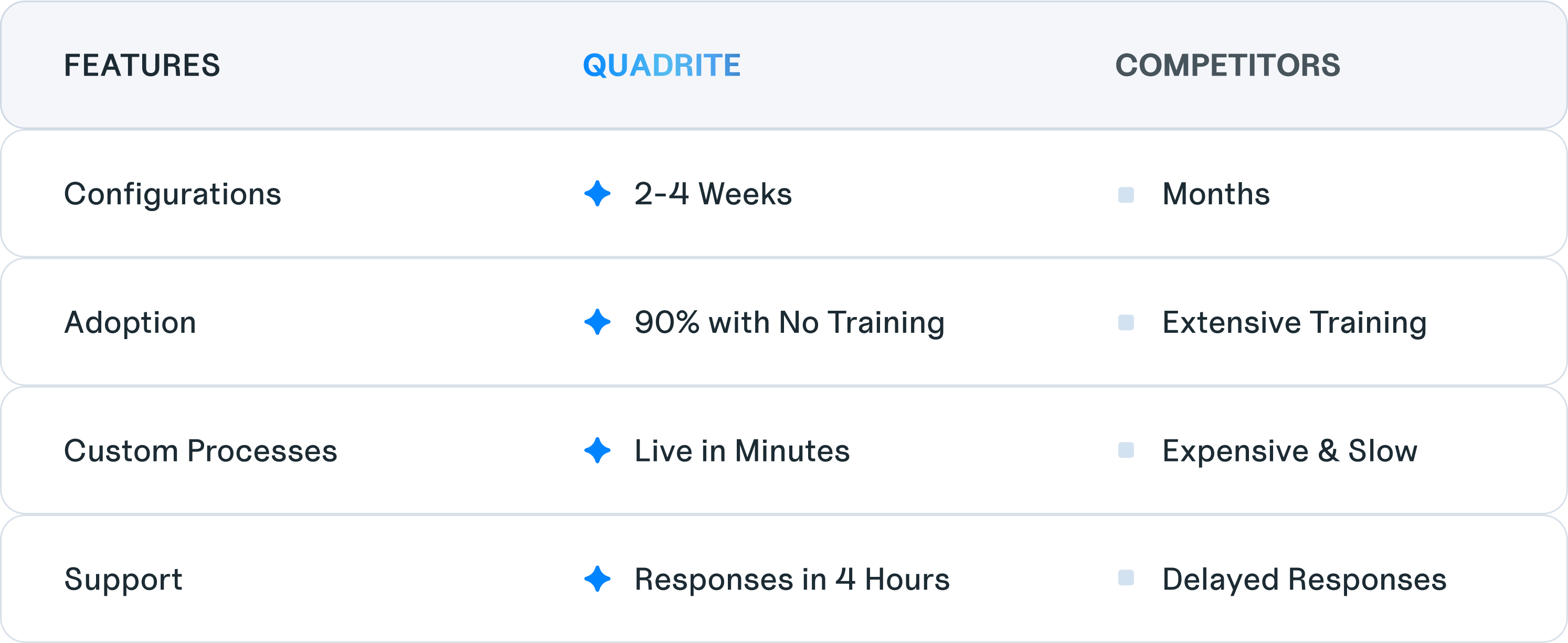1568x643 pixels.
Task: Click the Extensive Training text
Action: tap(1295, 323)
